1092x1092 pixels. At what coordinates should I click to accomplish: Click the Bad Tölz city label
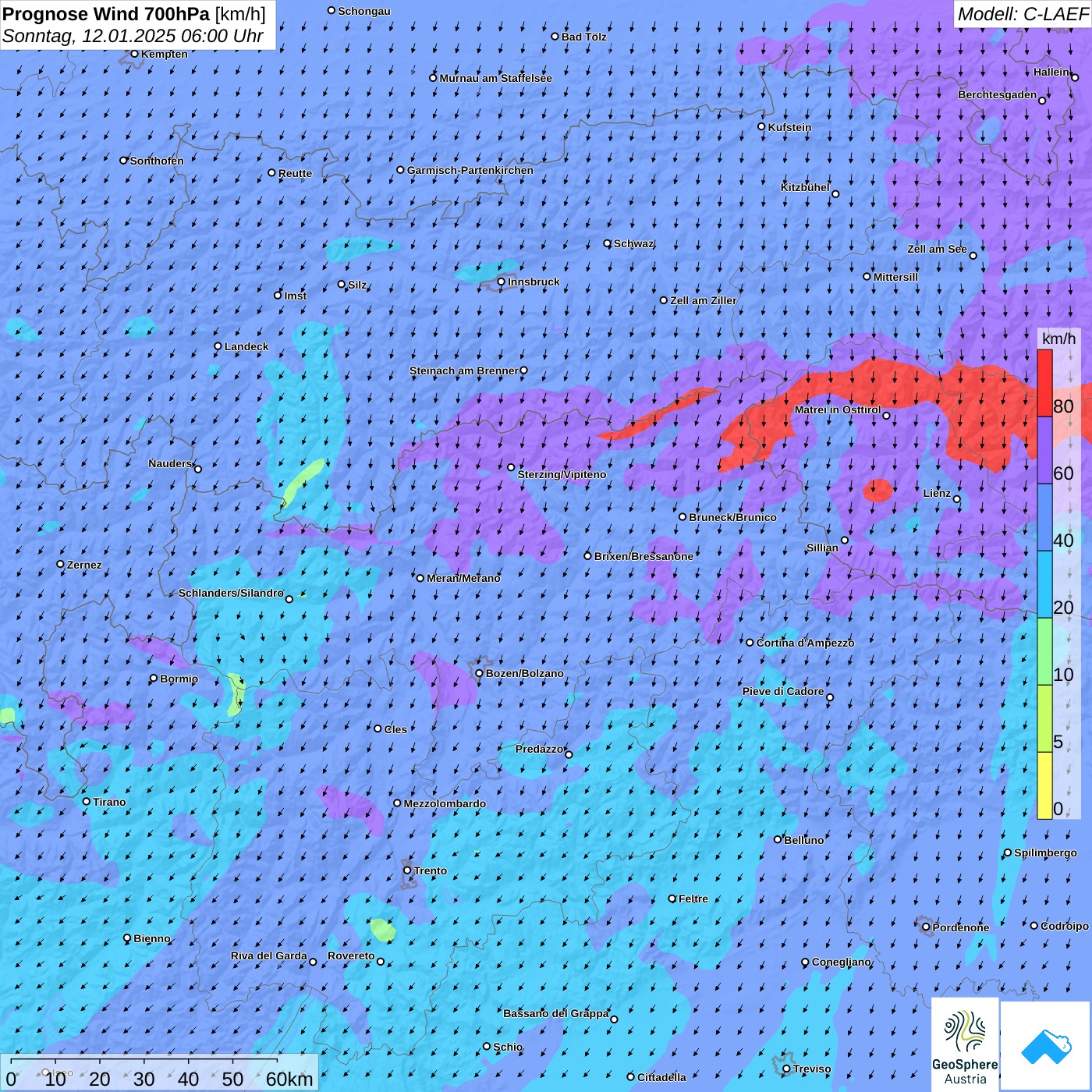tap(583, 37)
